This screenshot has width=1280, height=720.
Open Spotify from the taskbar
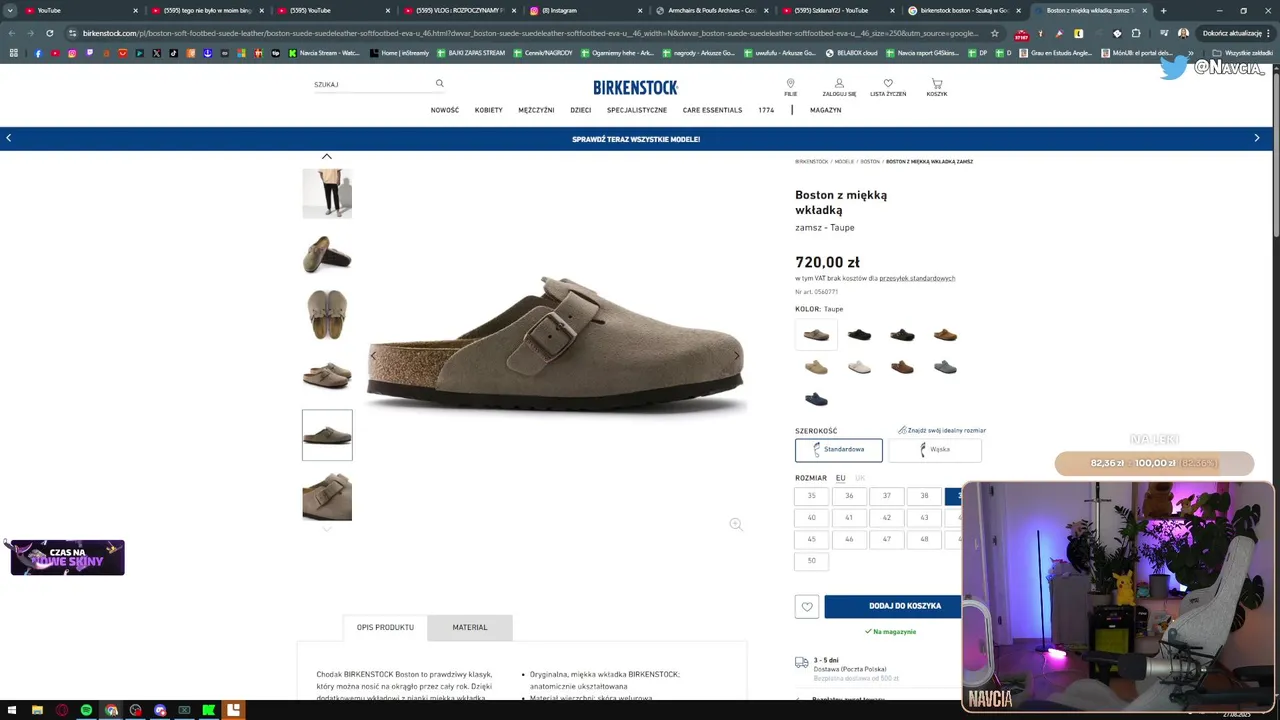pyautogui.click(x=86, y=710)
